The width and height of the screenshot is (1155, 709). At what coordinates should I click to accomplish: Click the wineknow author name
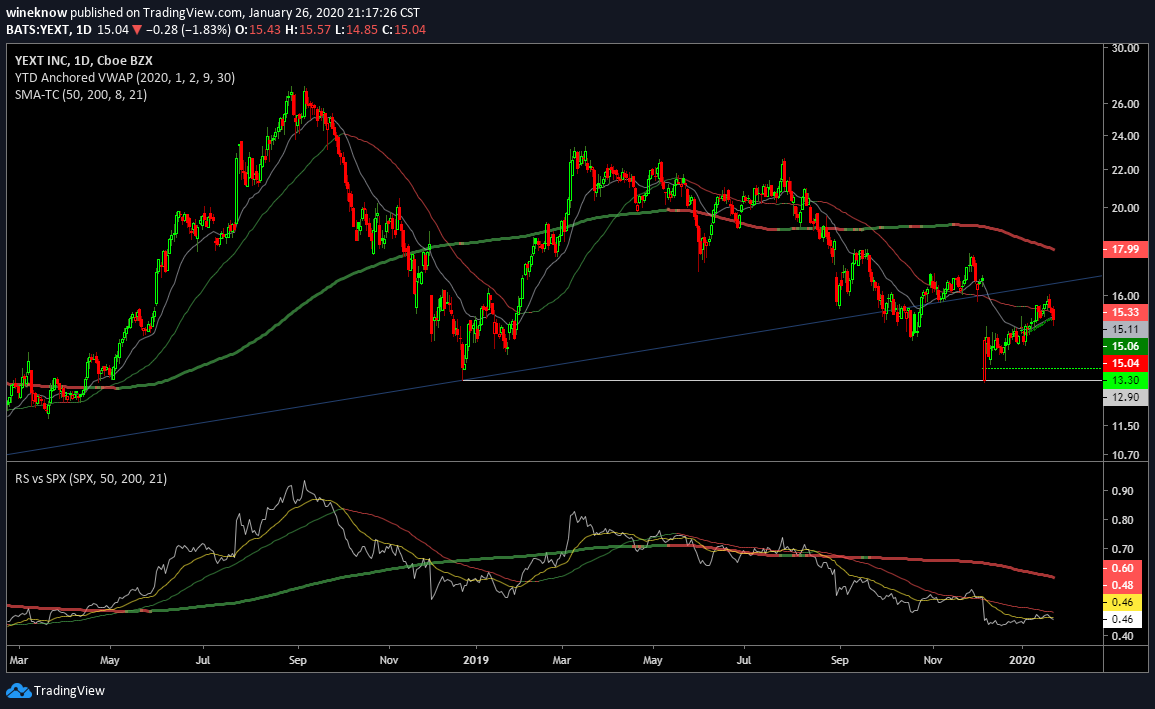pos(36,13)
